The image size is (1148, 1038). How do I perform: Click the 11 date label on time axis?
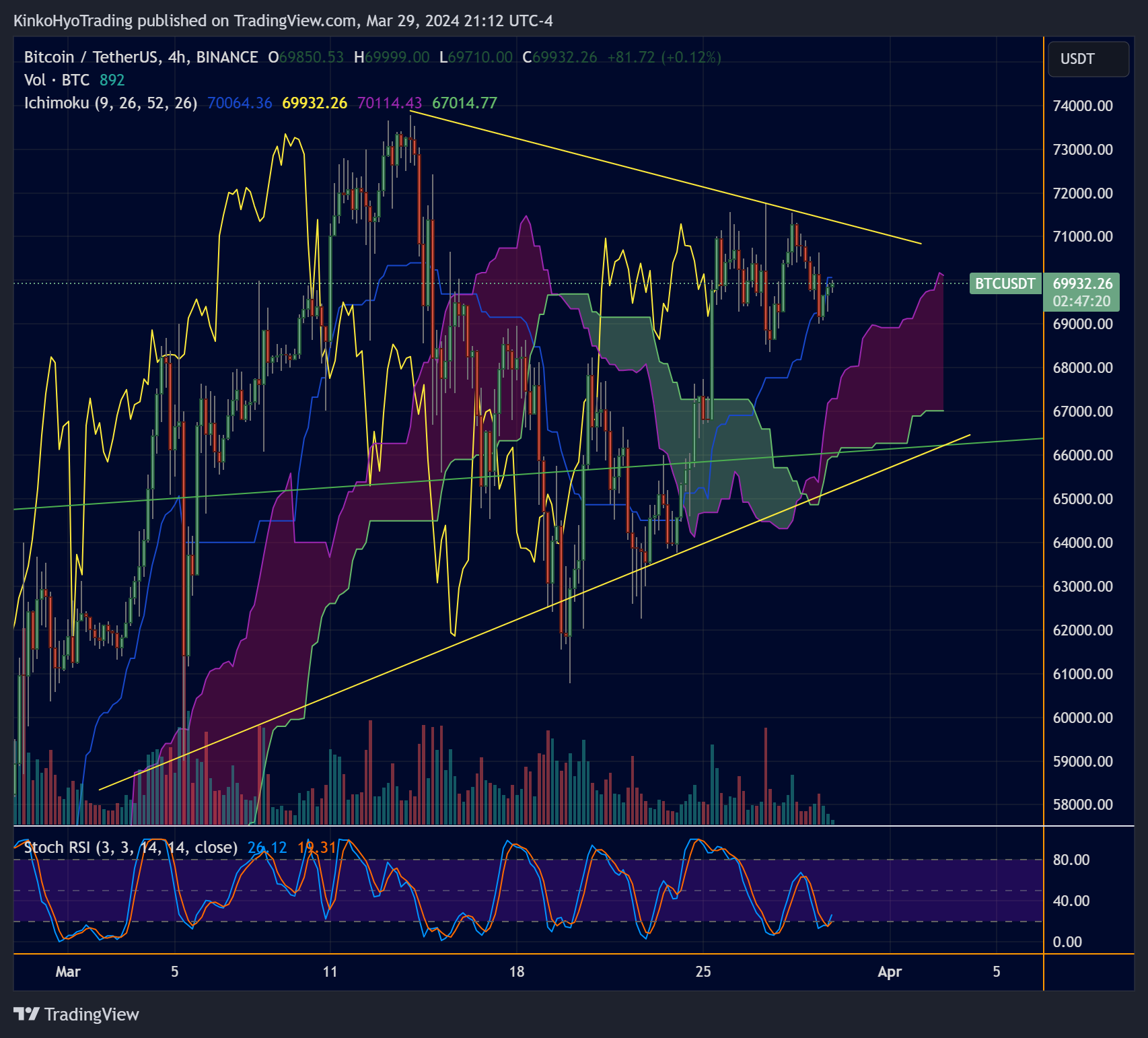click(x=330, y=971)
